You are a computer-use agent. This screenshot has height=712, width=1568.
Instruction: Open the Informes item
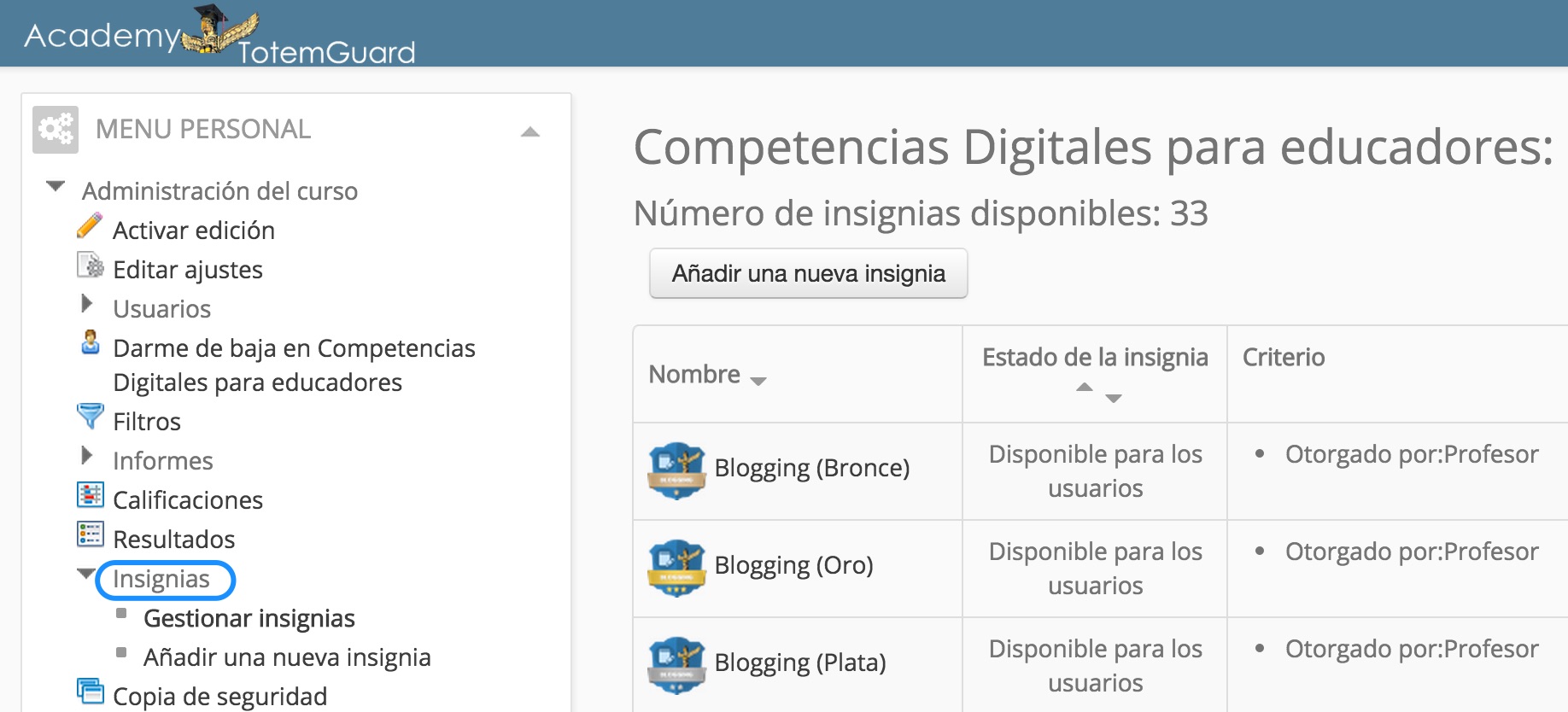[163, 461]
